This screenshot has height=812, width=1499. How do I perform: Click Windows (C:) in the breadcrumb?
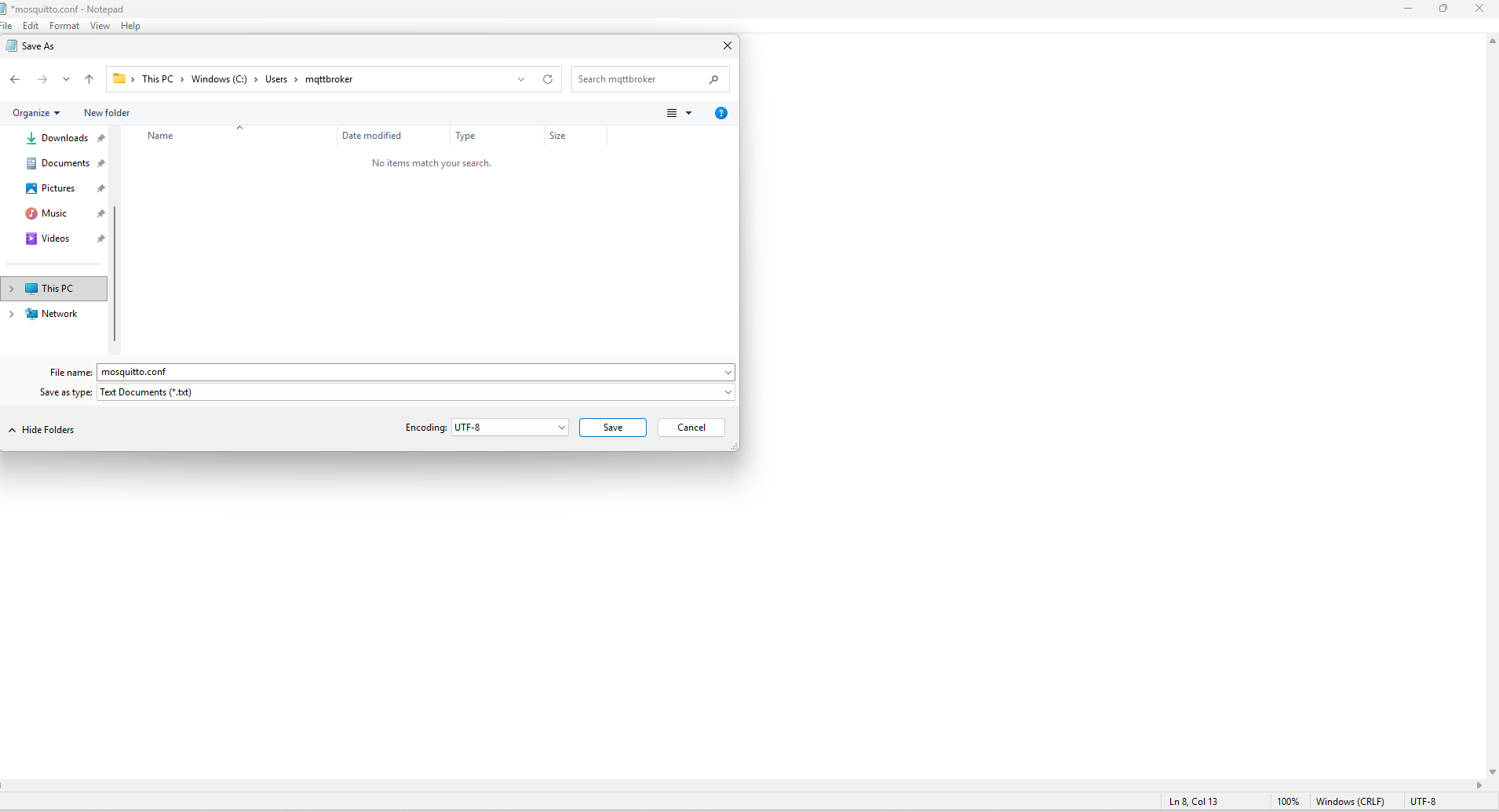click(219, 79)
